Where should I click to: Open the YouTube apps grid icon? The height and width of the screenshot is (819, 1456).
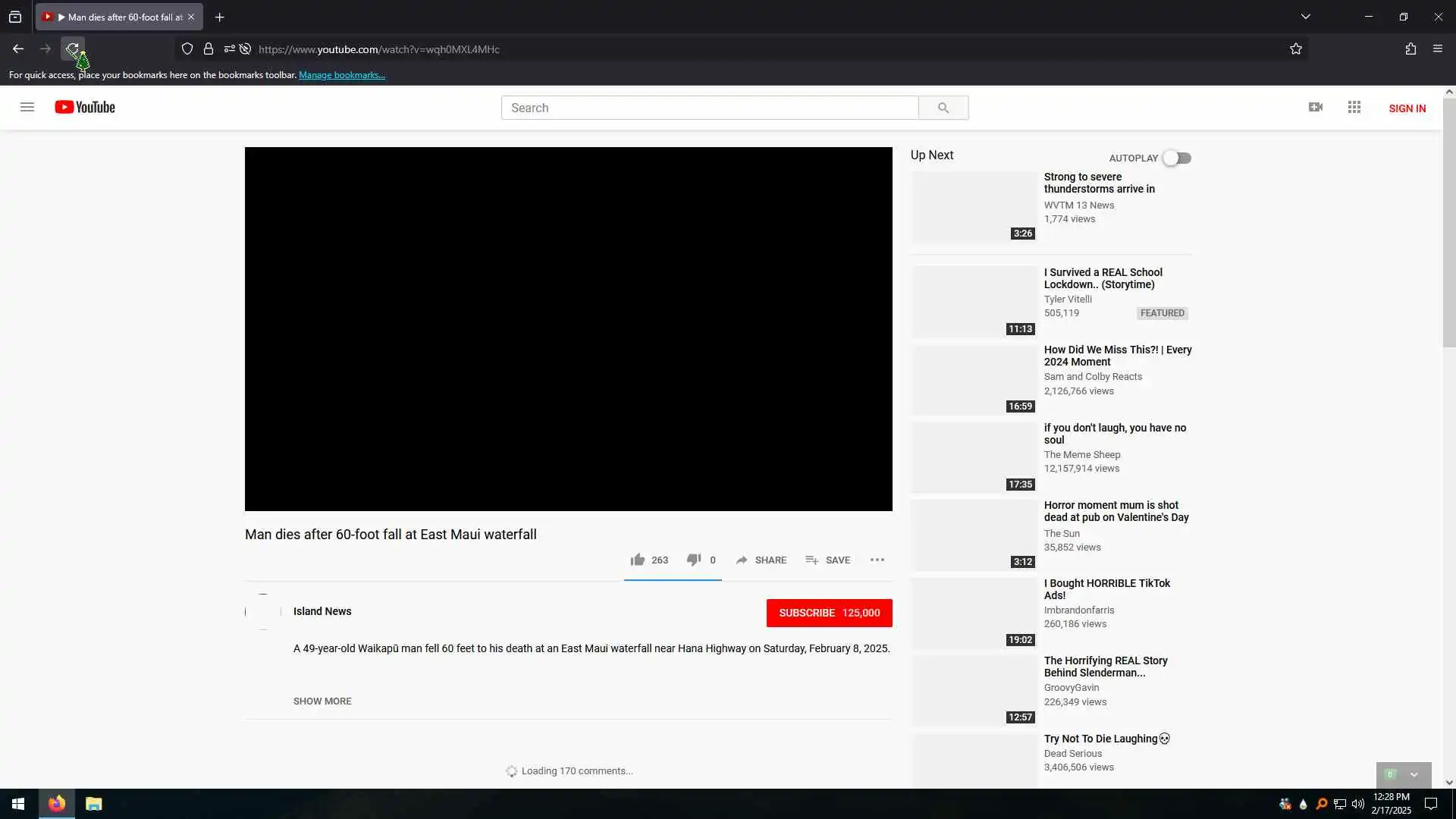click(x=1354, y=107)
